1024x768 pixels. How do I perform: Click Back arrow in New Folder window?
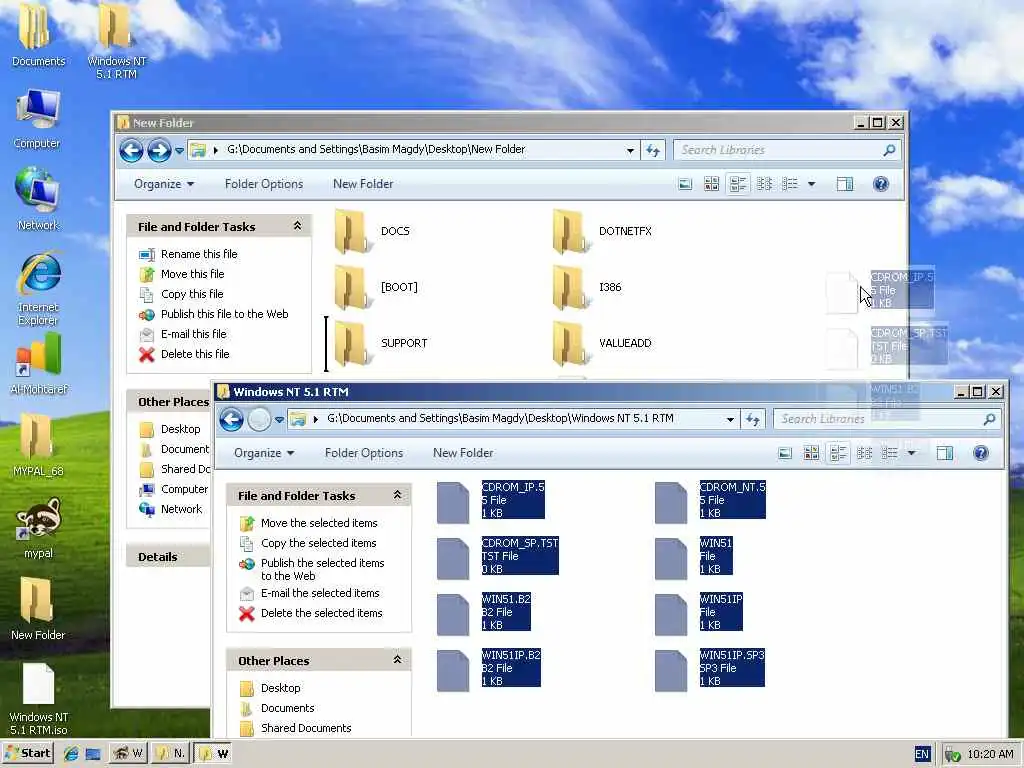click(131, 150)
